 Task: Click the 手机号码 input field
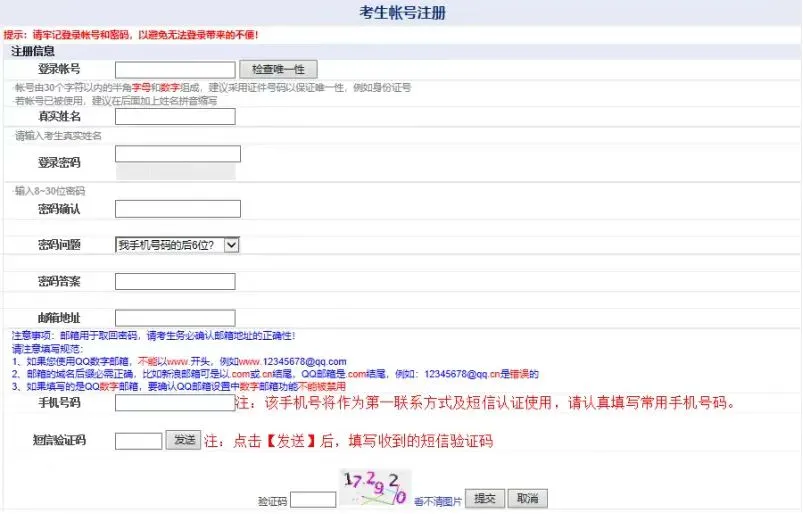tap(175, 403)
